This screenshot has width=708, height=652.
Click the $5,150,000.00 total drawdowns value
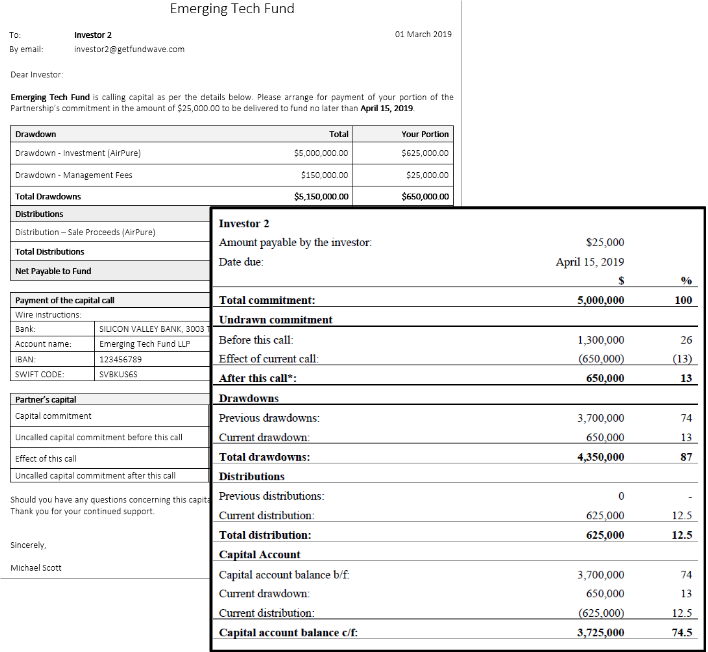[321, 197]
